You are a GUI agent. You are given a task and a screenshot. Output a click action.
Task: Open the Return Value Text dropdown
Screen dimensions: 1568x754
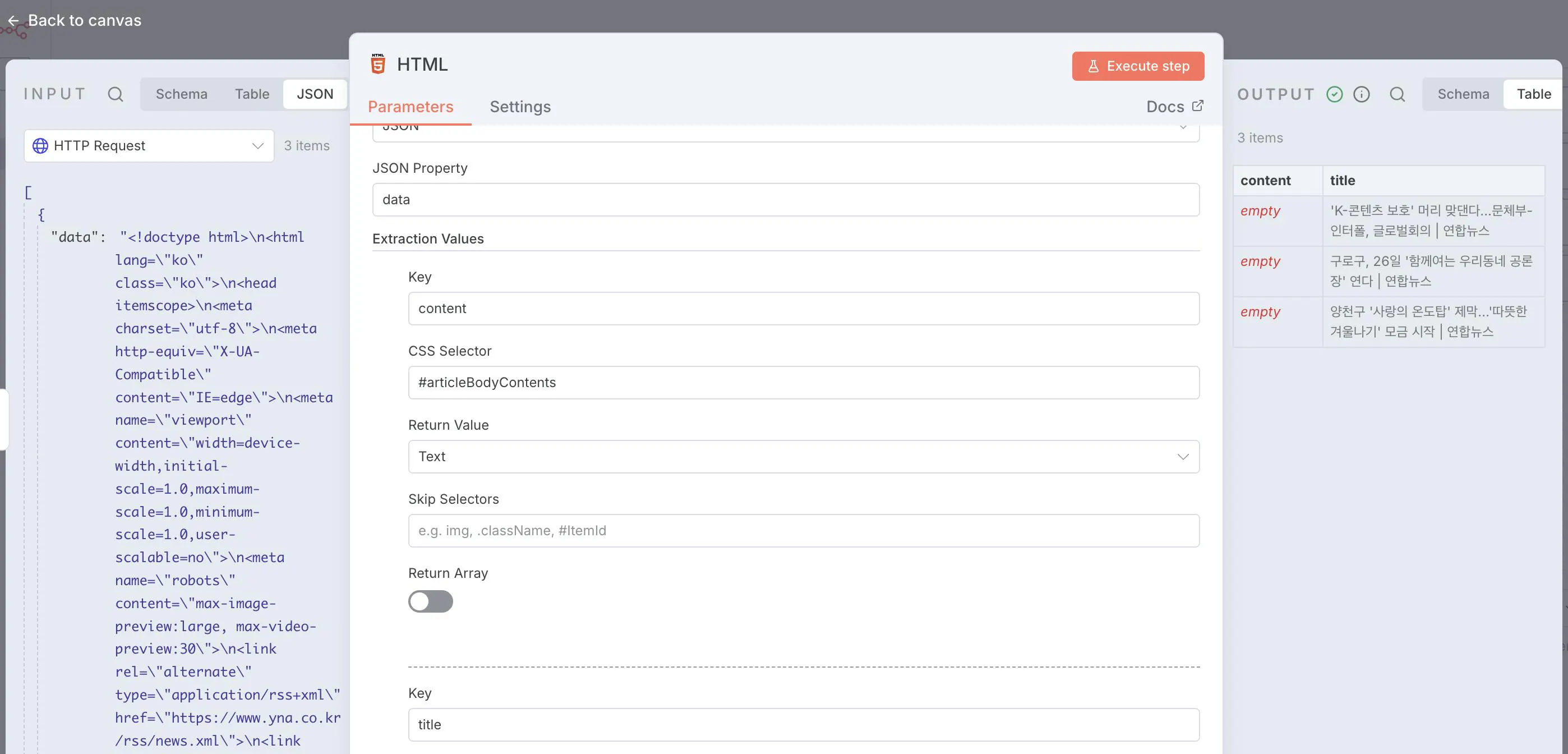click(x=804, y=456)
